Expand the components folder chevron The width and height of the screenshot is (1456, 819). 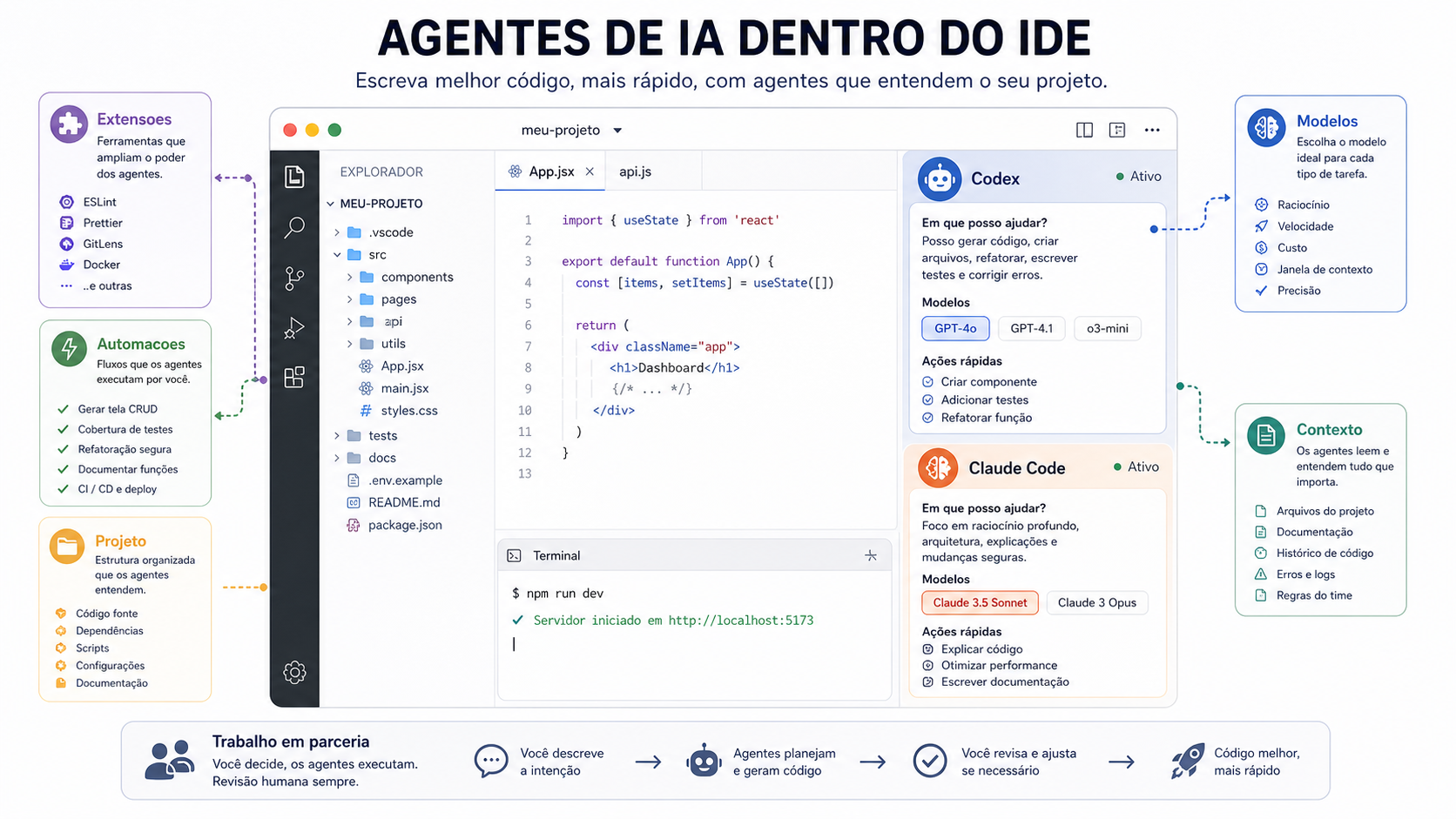(x=350, y=277)
